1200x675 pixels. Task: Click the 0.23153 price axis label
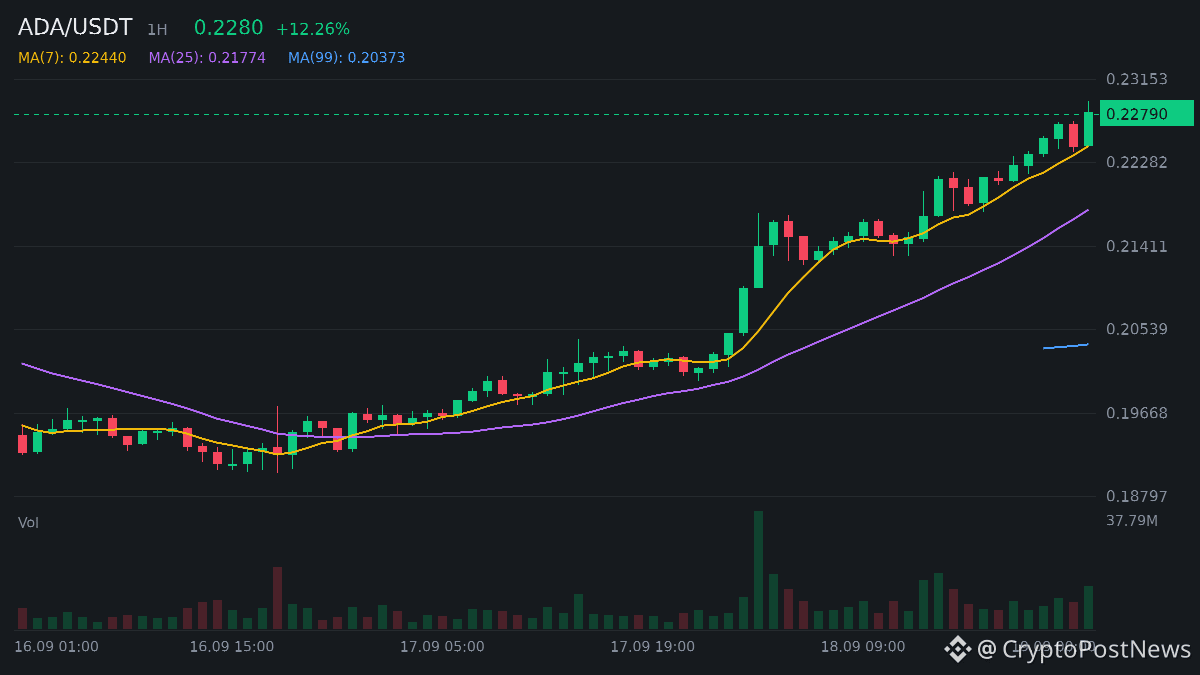[x=1137, y=79]
